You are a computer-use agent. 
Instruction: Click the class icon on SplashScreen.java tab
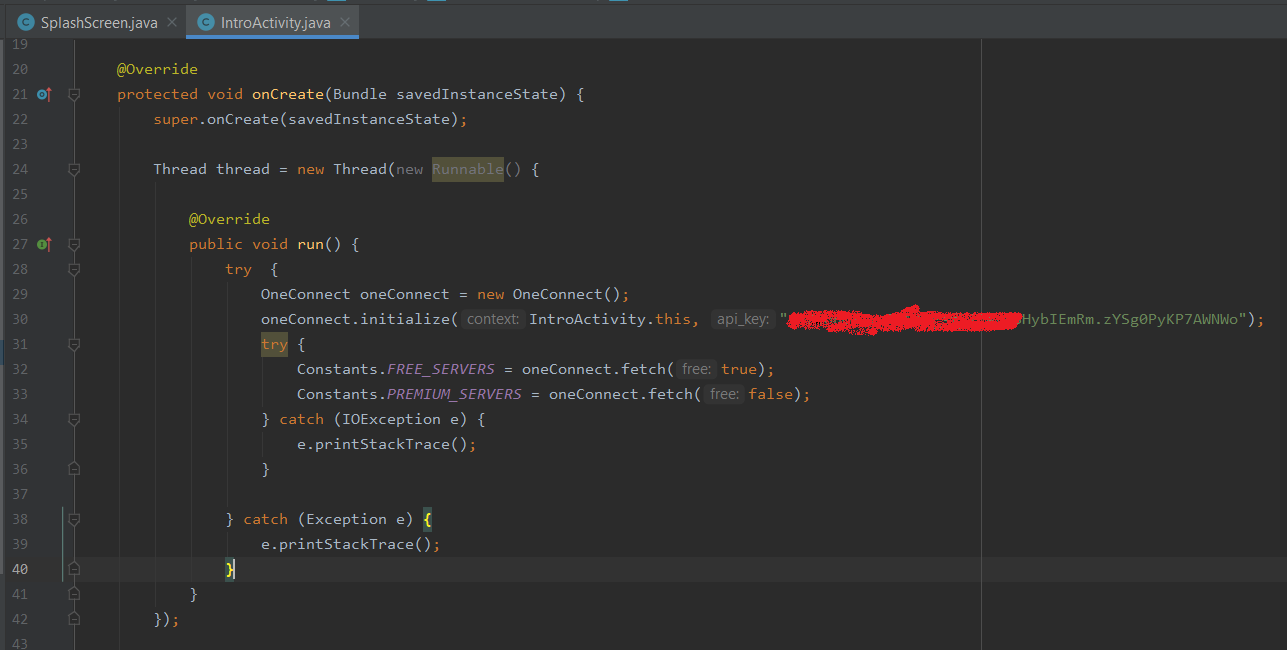click(x=26, y=22)
